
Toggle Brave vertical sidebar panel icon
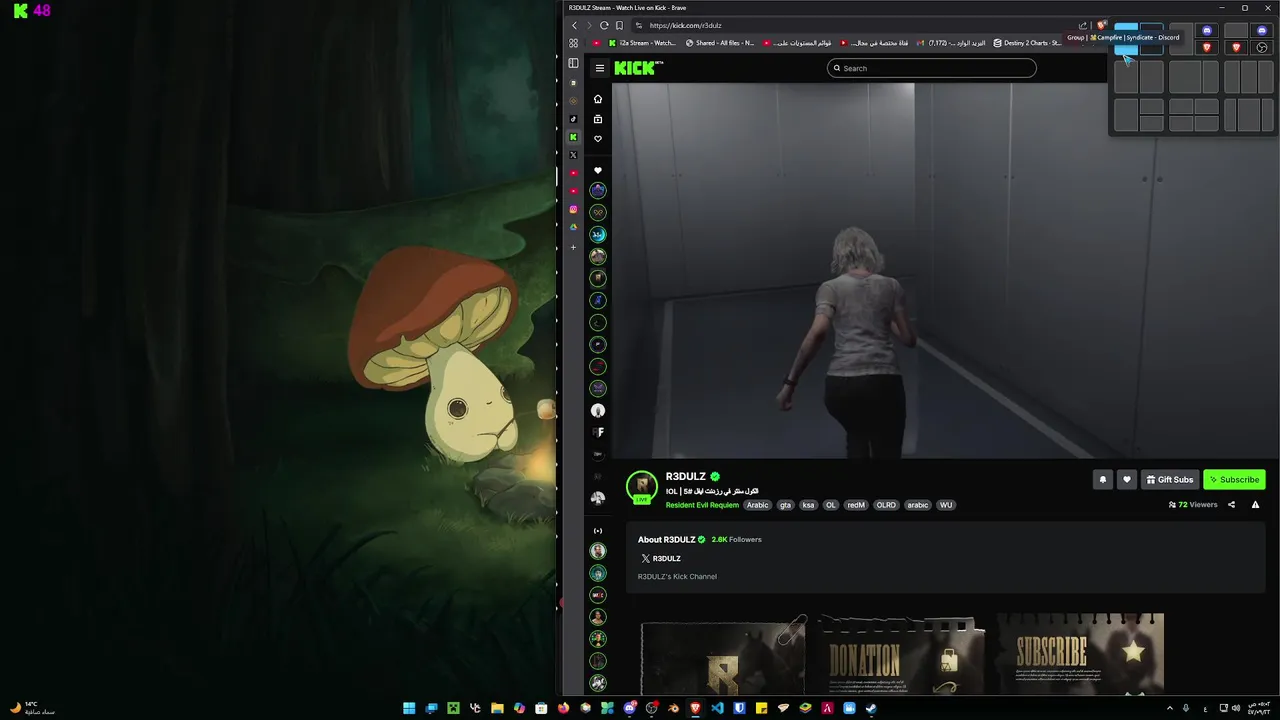click(573, 63)
